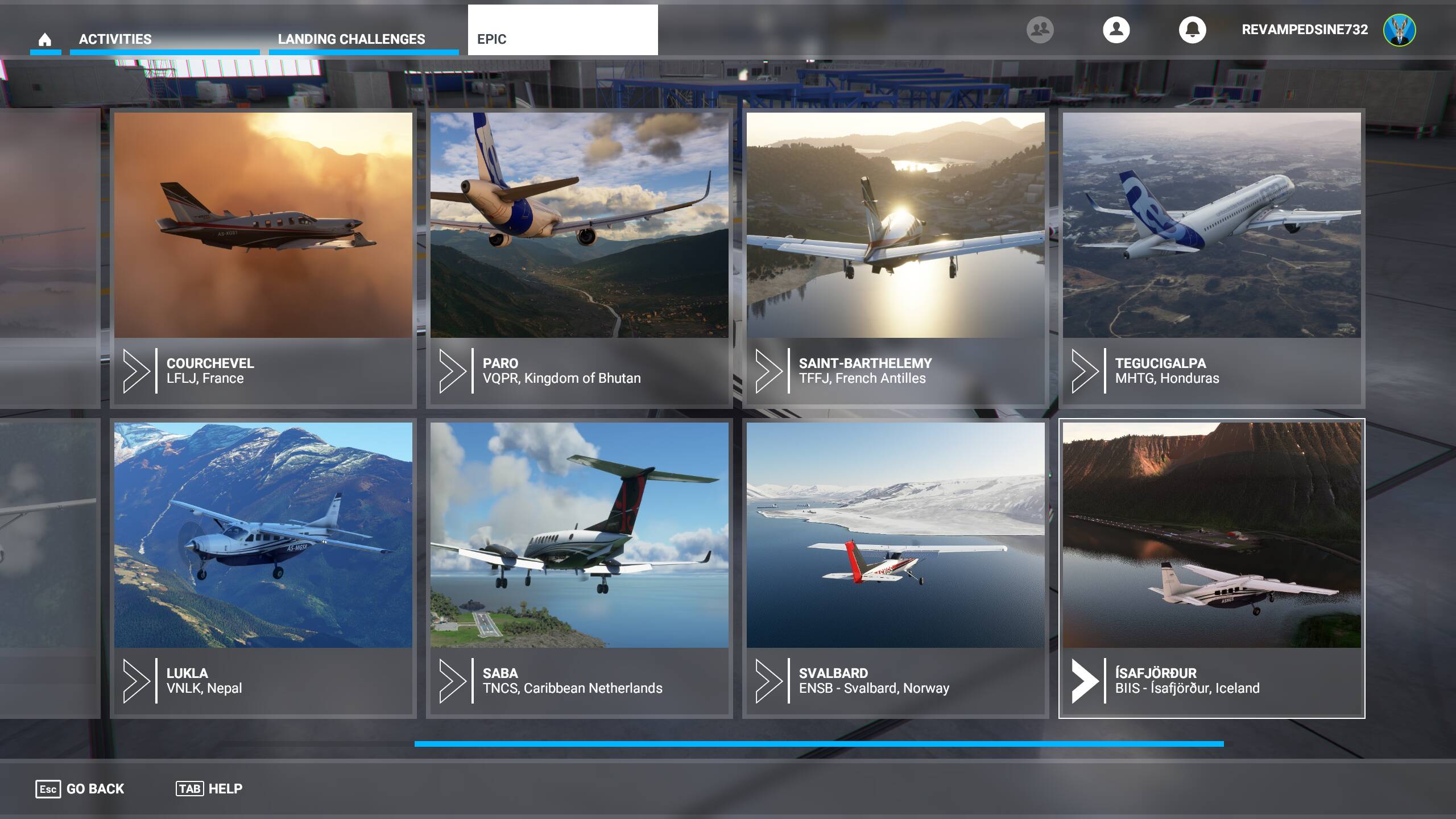Click the blue horizontal scroll bar
The width and height of the screenshot is (1456, 819).
point(819,744)
